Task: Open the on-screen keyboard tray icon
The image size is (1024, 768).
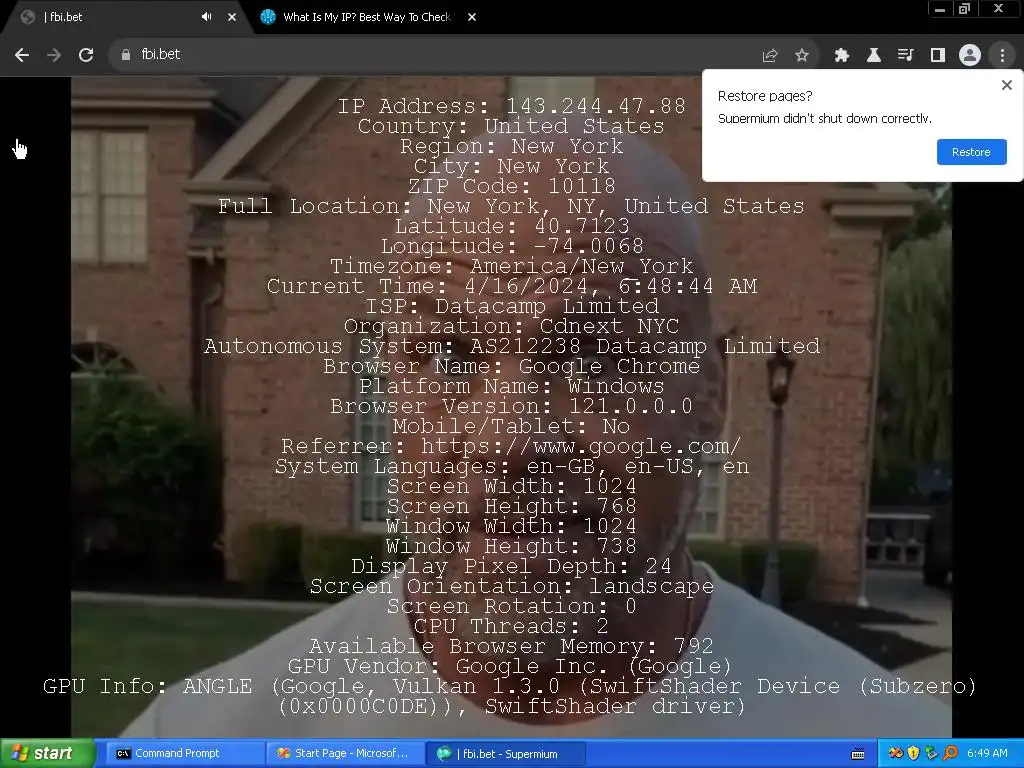Action: click(858, 754)
